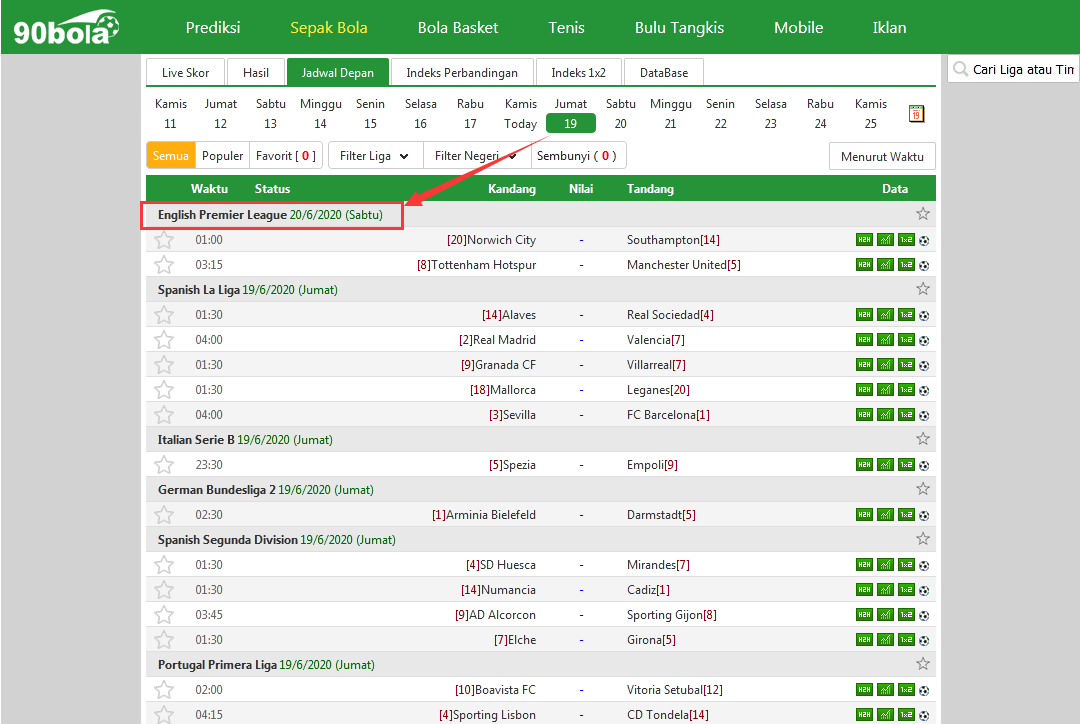Open Prediksi in top navigation

pos(213,28)
